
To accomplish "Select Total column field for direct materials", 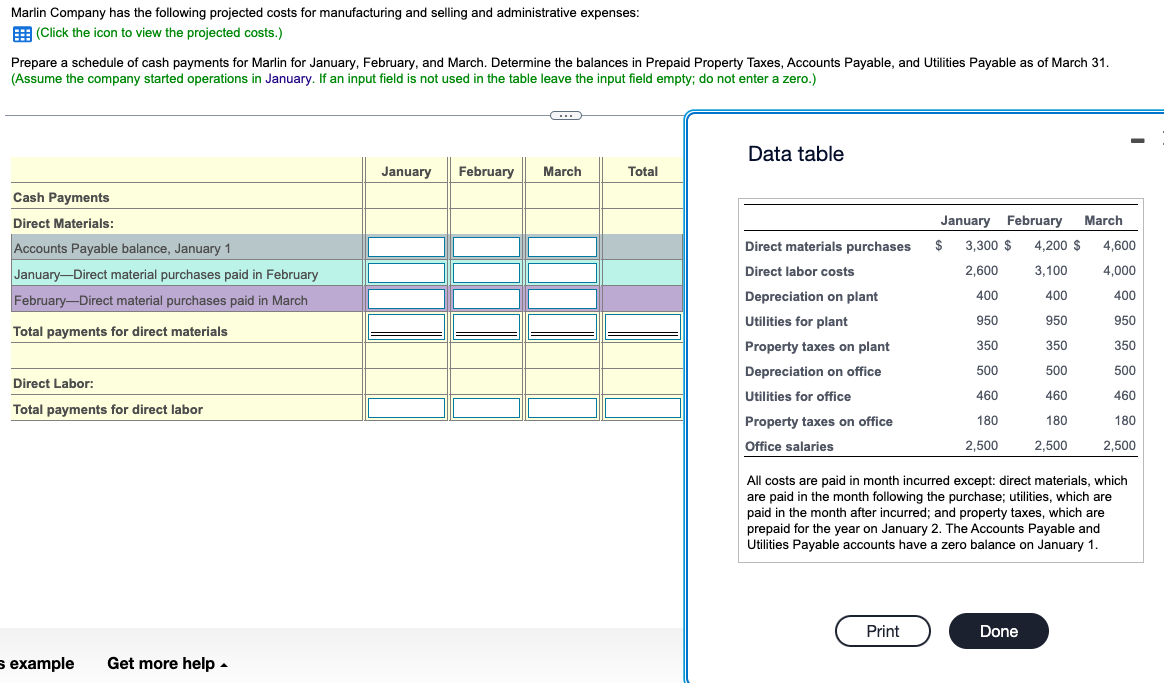I will pos(643,327).
